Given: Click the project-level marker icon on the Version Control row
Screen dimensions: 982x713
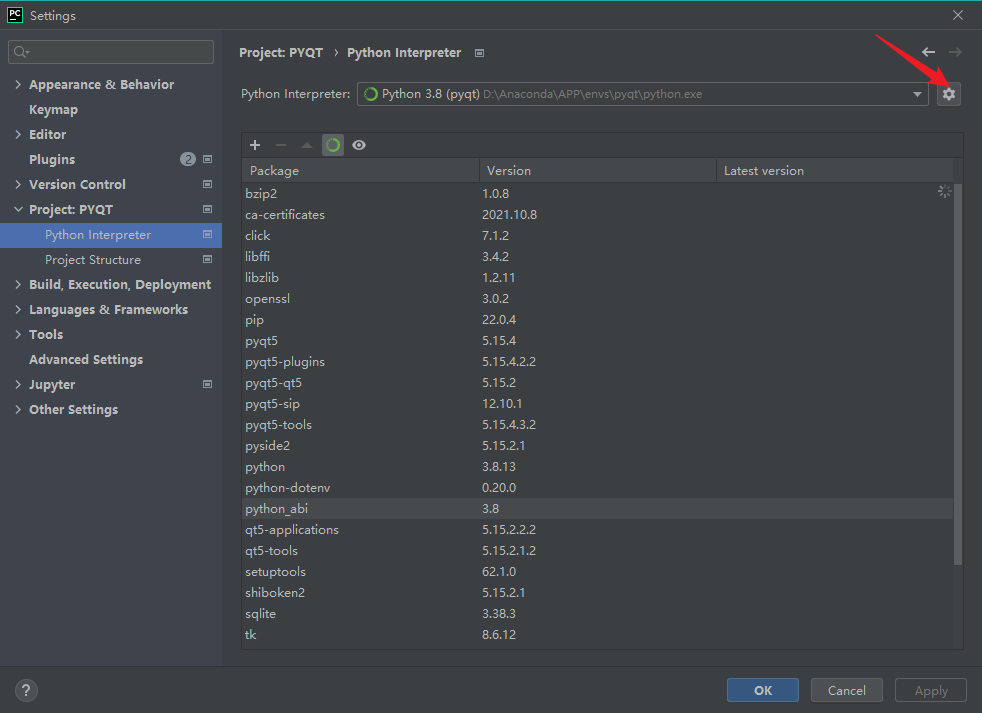Looking at the screenshot, I should [207, 184].
